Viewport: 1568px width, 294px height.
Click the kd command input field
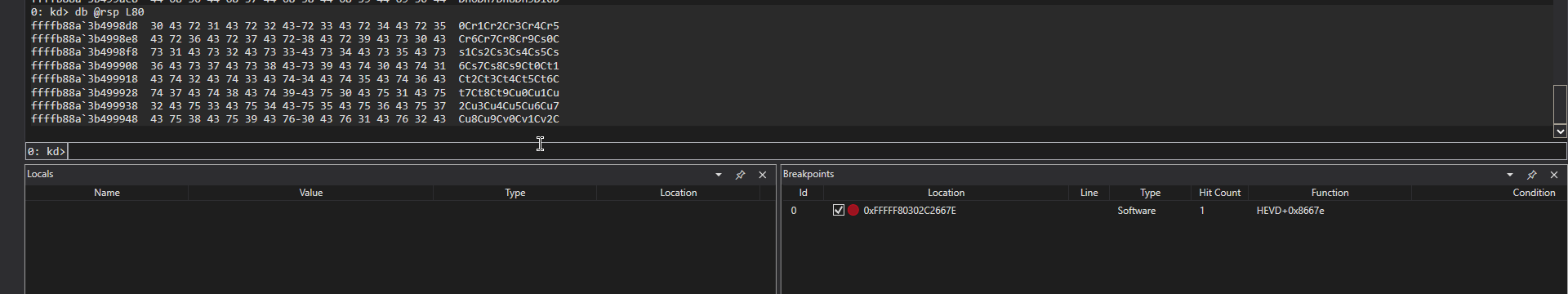point(817,151)
